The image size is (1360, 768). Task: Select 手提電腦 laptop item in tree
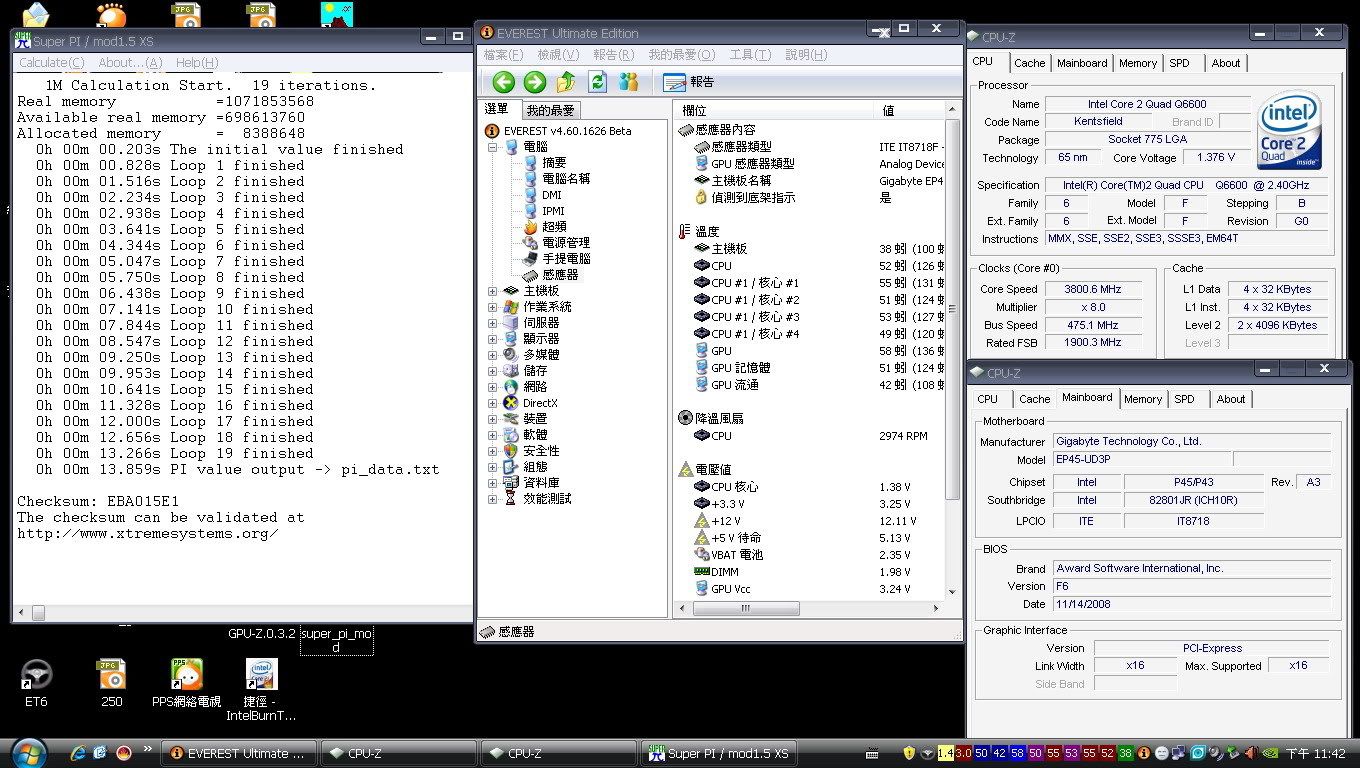click(566, 259)
